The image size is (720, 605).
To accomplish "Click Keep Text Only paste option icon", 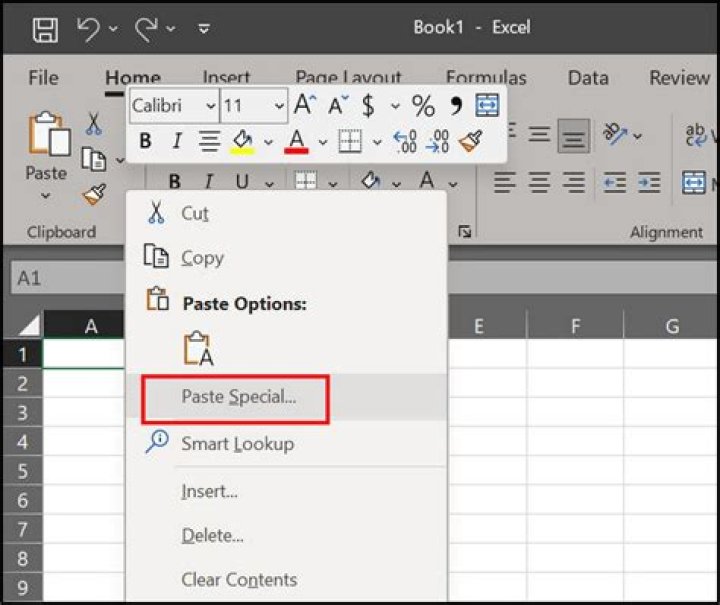I will (x=199, y=348).
